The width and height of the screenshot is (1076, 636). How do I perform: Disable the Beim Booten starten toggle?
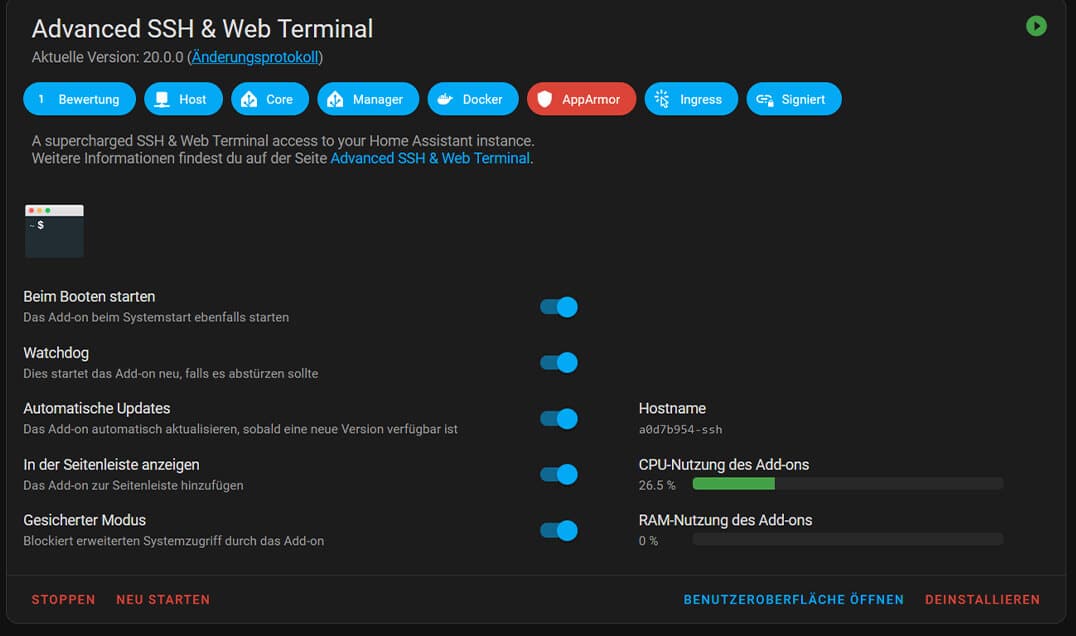559,307
